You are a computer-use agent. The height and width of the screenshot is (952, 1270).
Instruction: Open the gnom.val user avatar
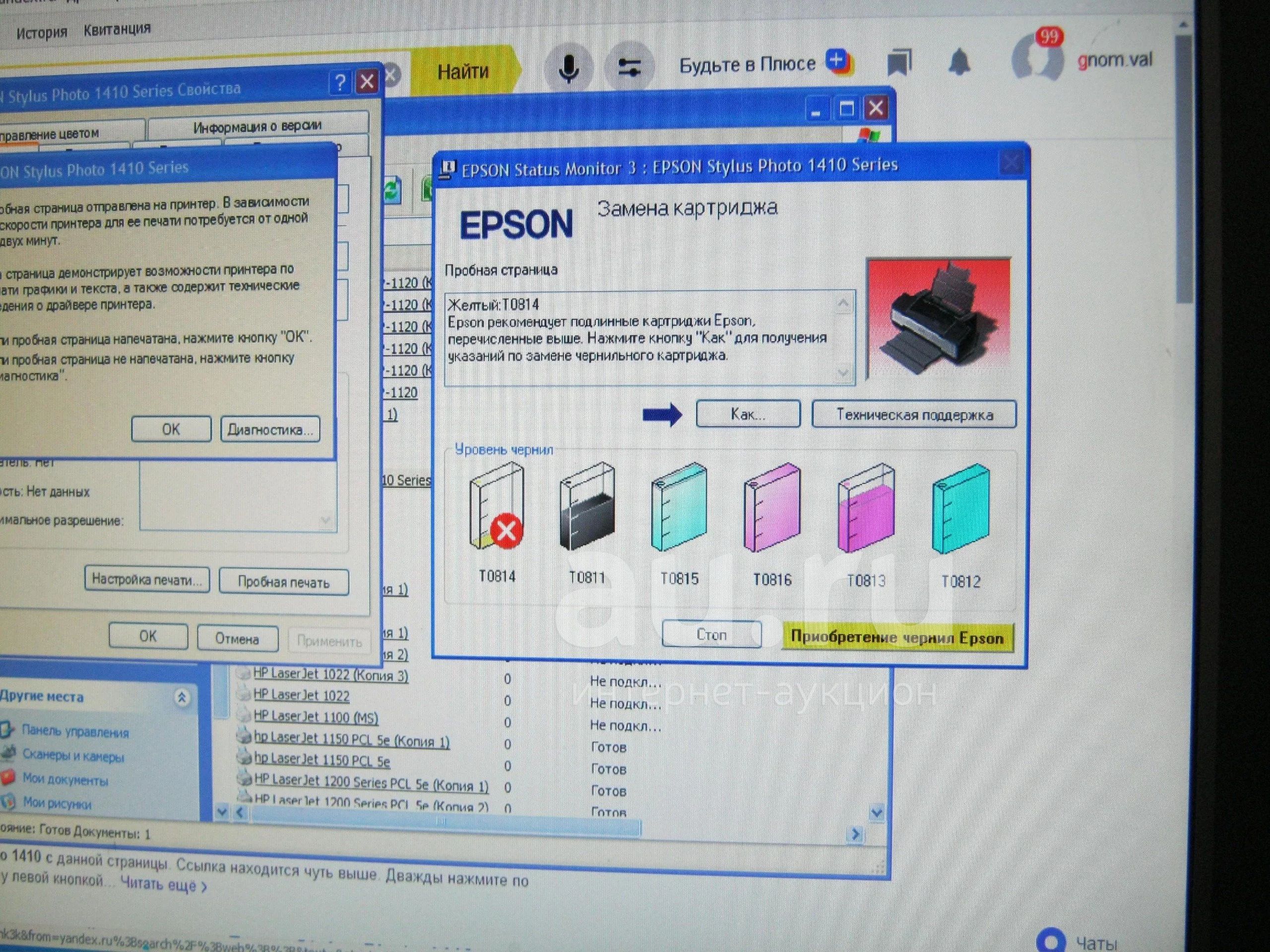[1037, 59]
